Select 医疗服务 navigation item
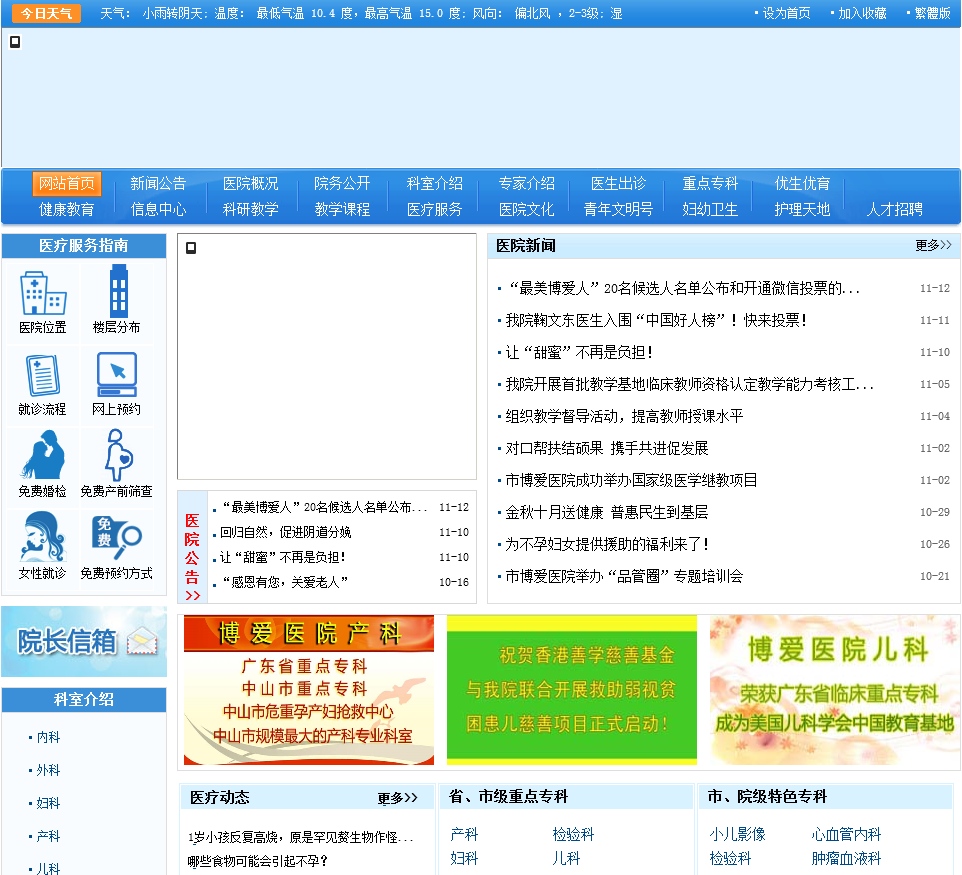The image size is (962, 875). (434, 209)
